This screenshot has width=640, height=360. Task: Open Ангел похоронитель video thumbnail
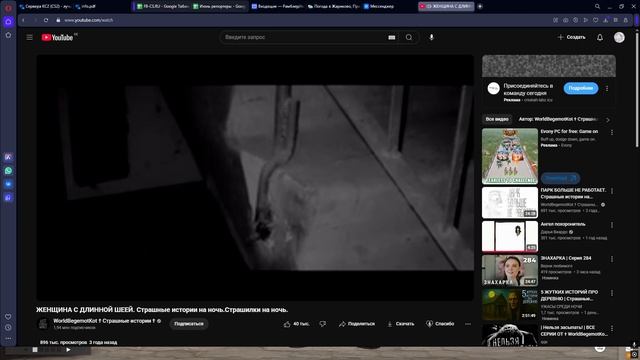[x=510, y=236]
